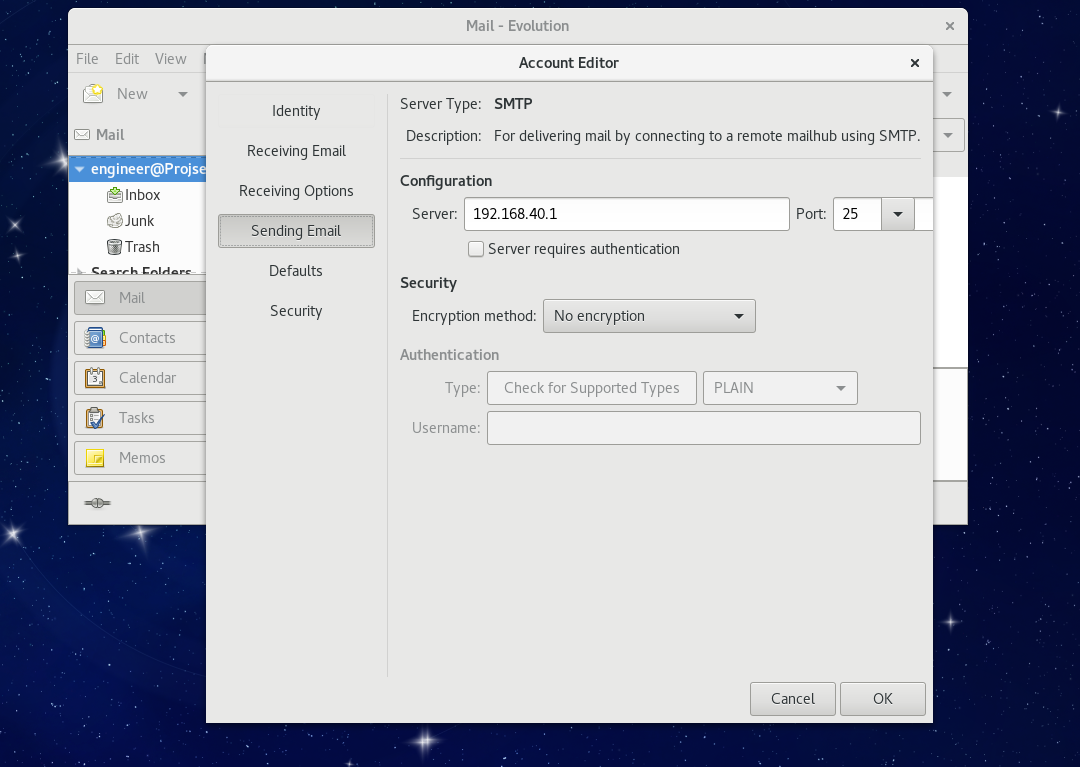Click the switcher collapse handle below Memos

96,503
